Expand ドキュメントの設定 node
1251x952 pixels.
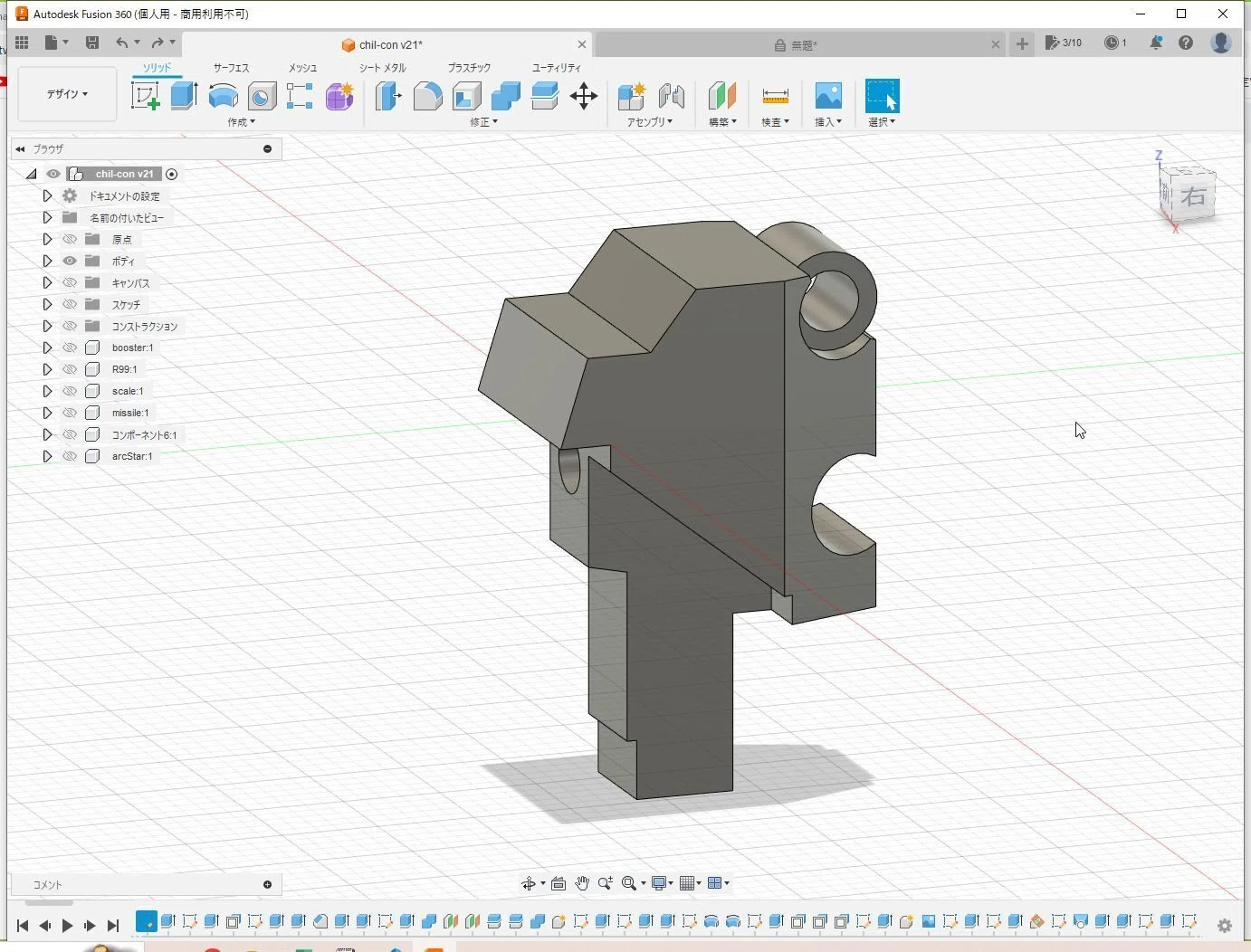click(x=47, y=195)
